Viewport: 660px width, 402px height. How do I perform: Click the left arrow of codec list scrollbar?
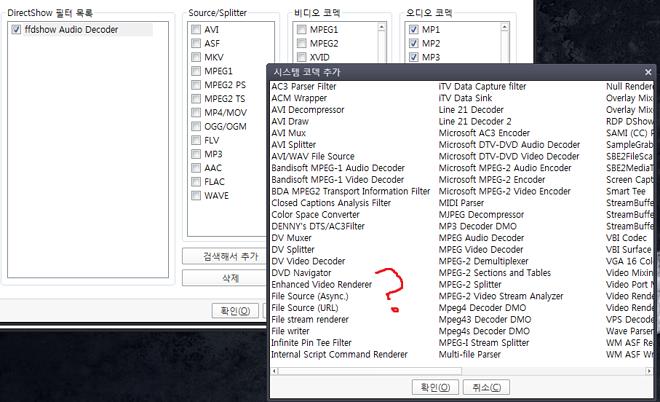point(274,371)
